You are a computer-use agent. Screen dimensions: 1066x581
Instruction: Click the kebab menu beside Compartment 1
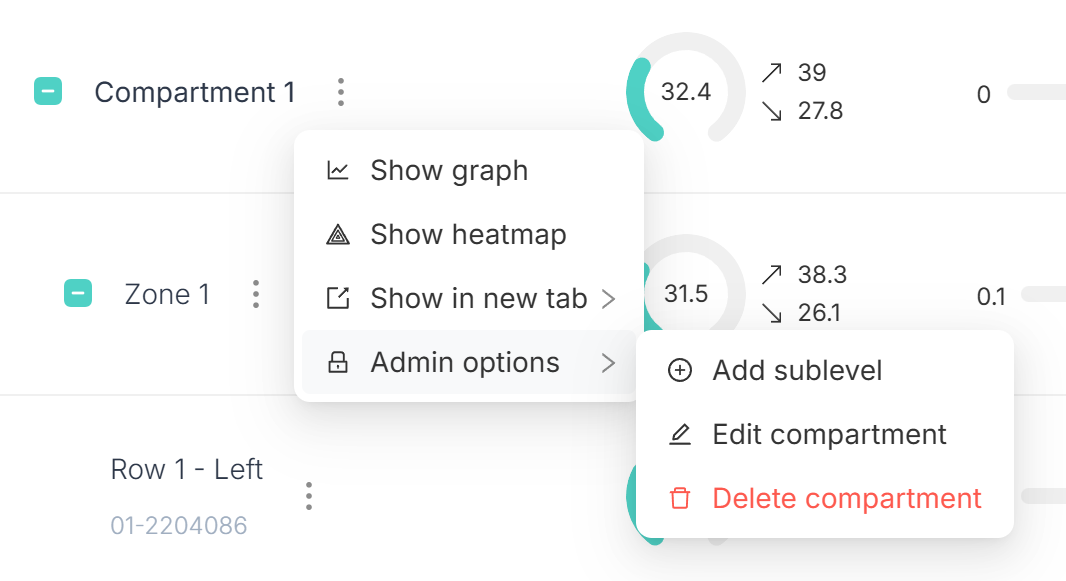tap(341, 92)
